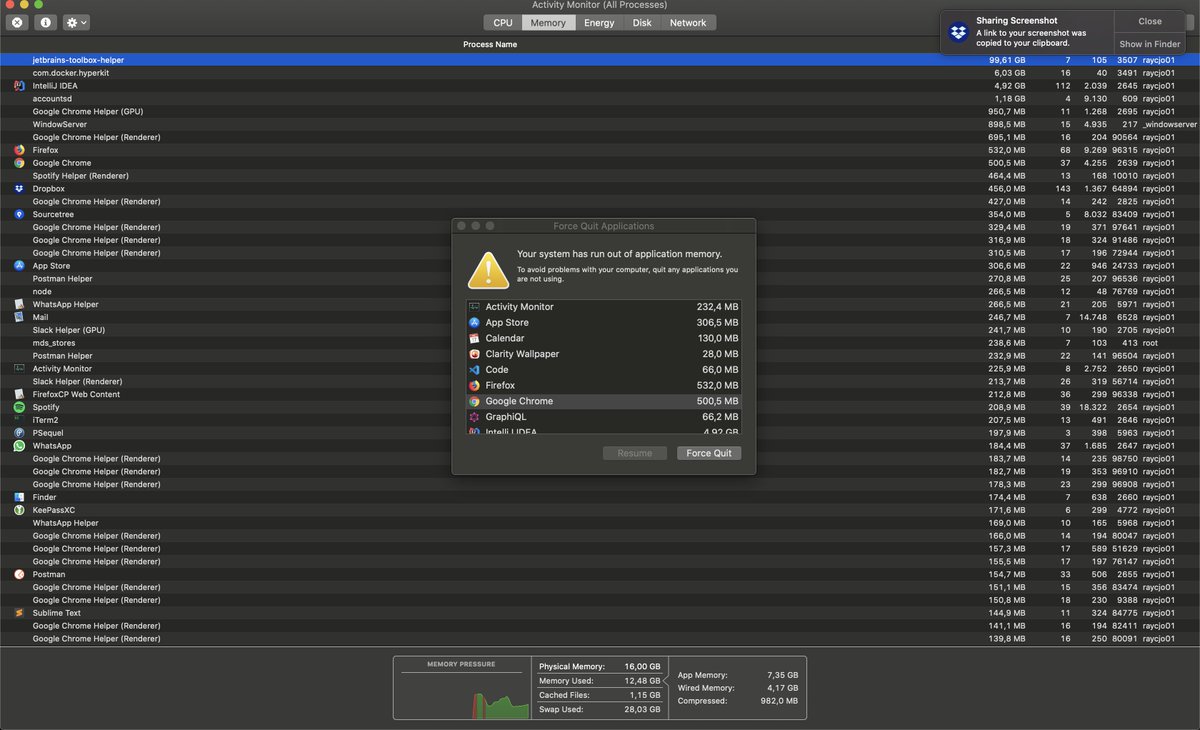The height and width of the screenshot is (730, 1200).
Task: Click the Activity Monitor icon in Force Quit dialog
Action: point(475,307)
